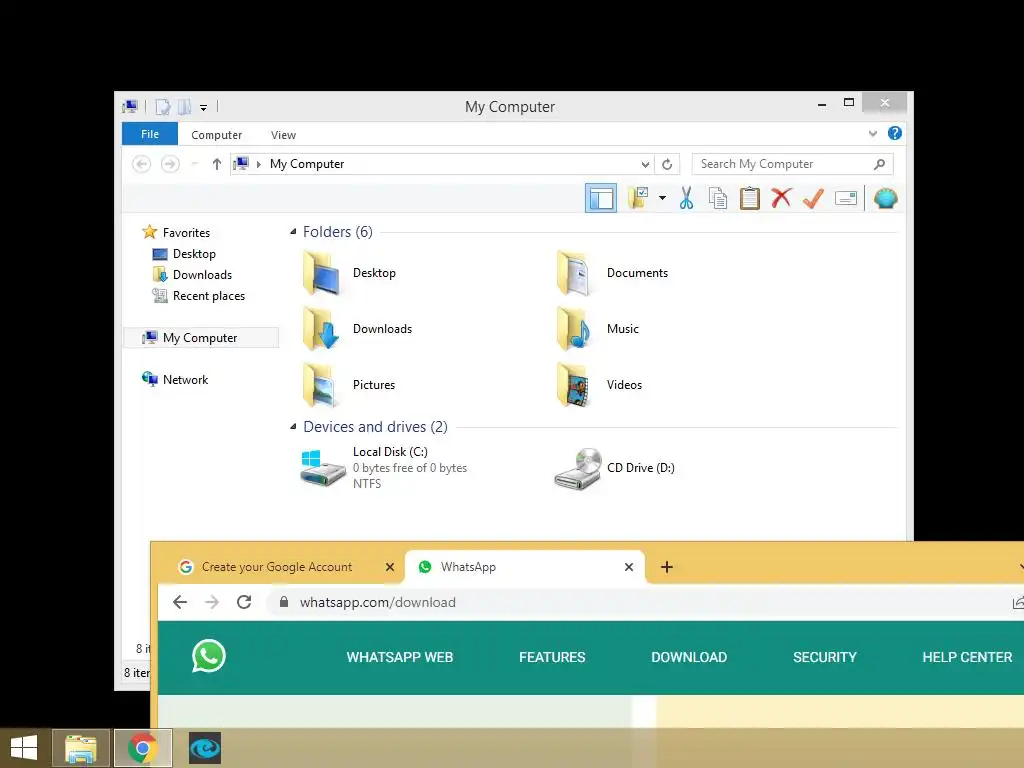Click the preview pane layout icon in toolbar
Screen dimensions: 1024x768
click(x=600, y=198)
